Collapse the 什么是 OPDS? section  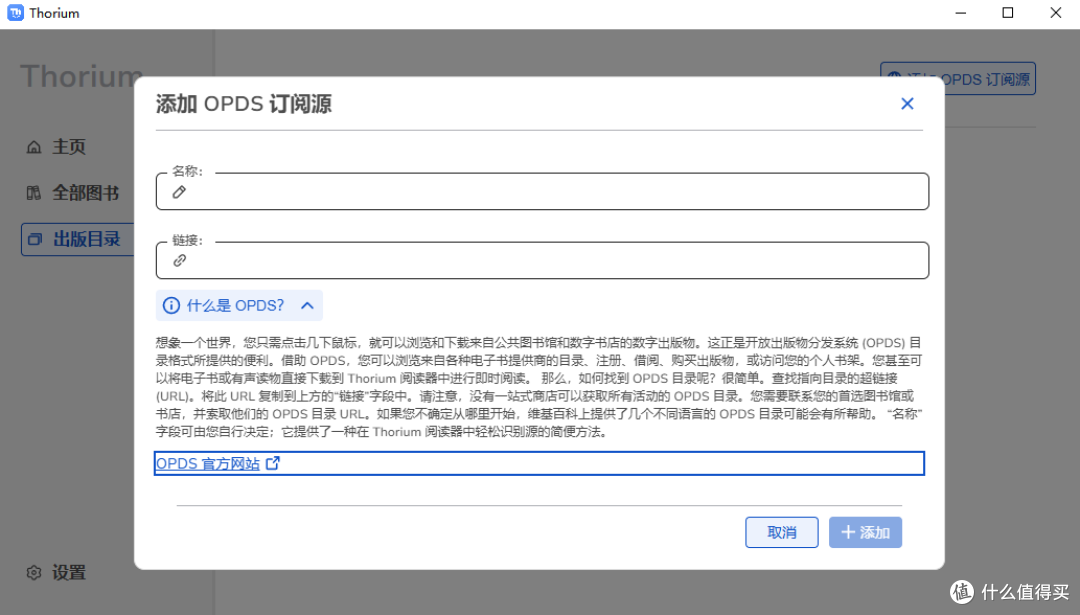click(239, 305)
